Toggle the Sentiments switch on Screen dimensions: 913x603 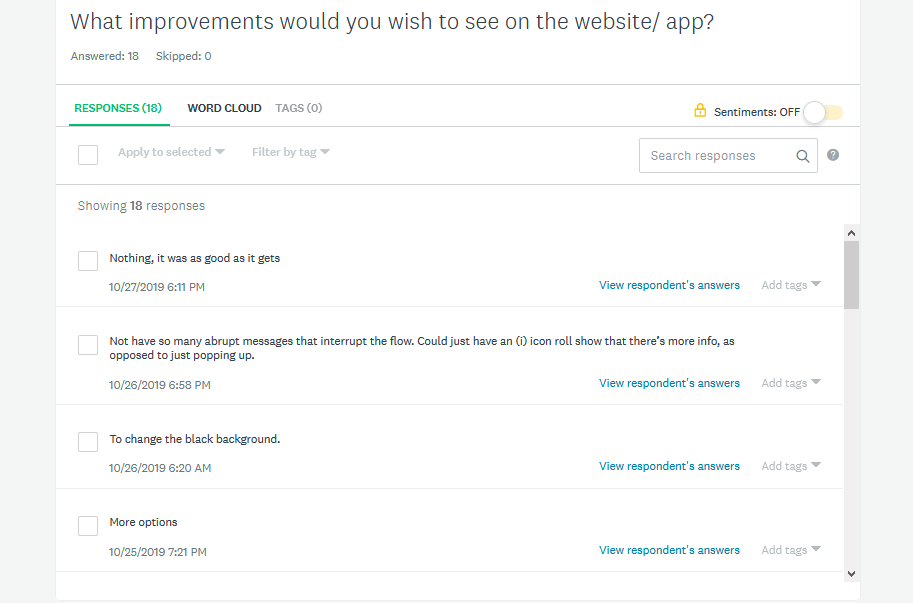[x=823, y=112]
